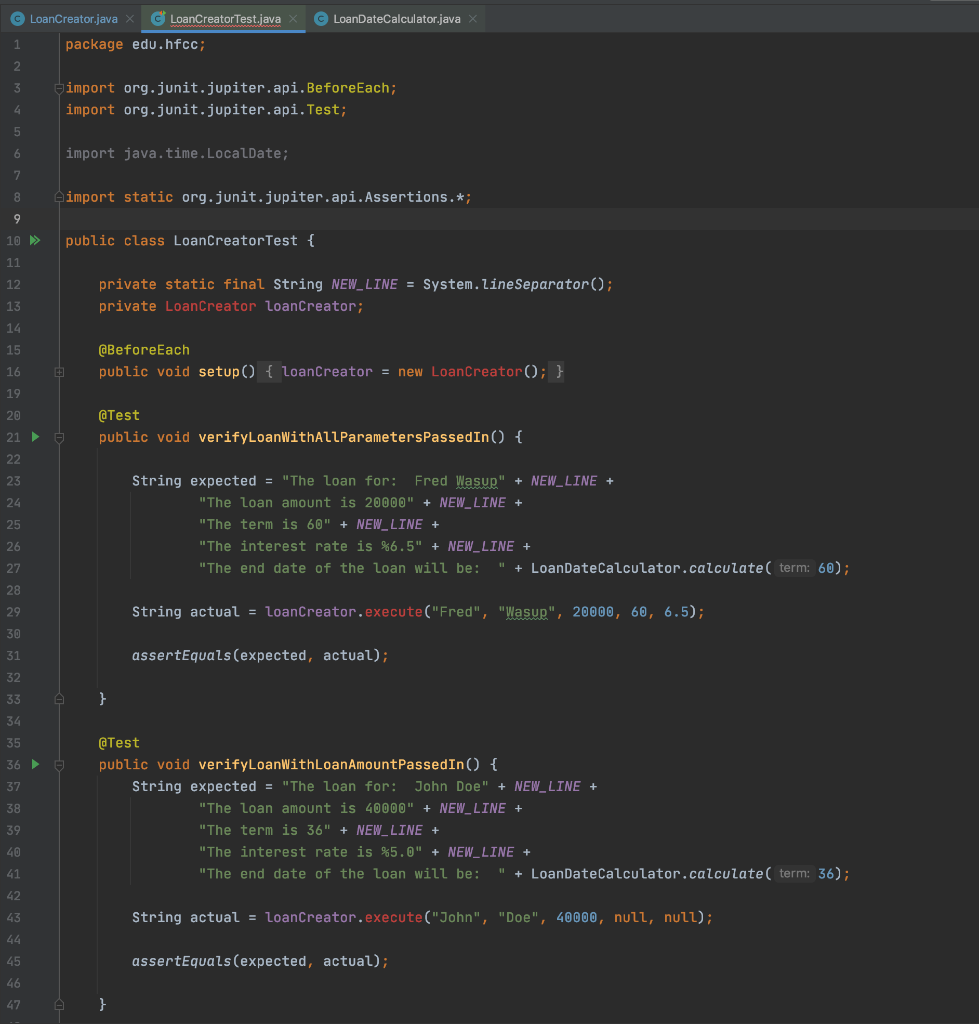This screenshot has height=1024, width=979.
Task: Expand the folded setup() method body
Action: coord(58,371)
